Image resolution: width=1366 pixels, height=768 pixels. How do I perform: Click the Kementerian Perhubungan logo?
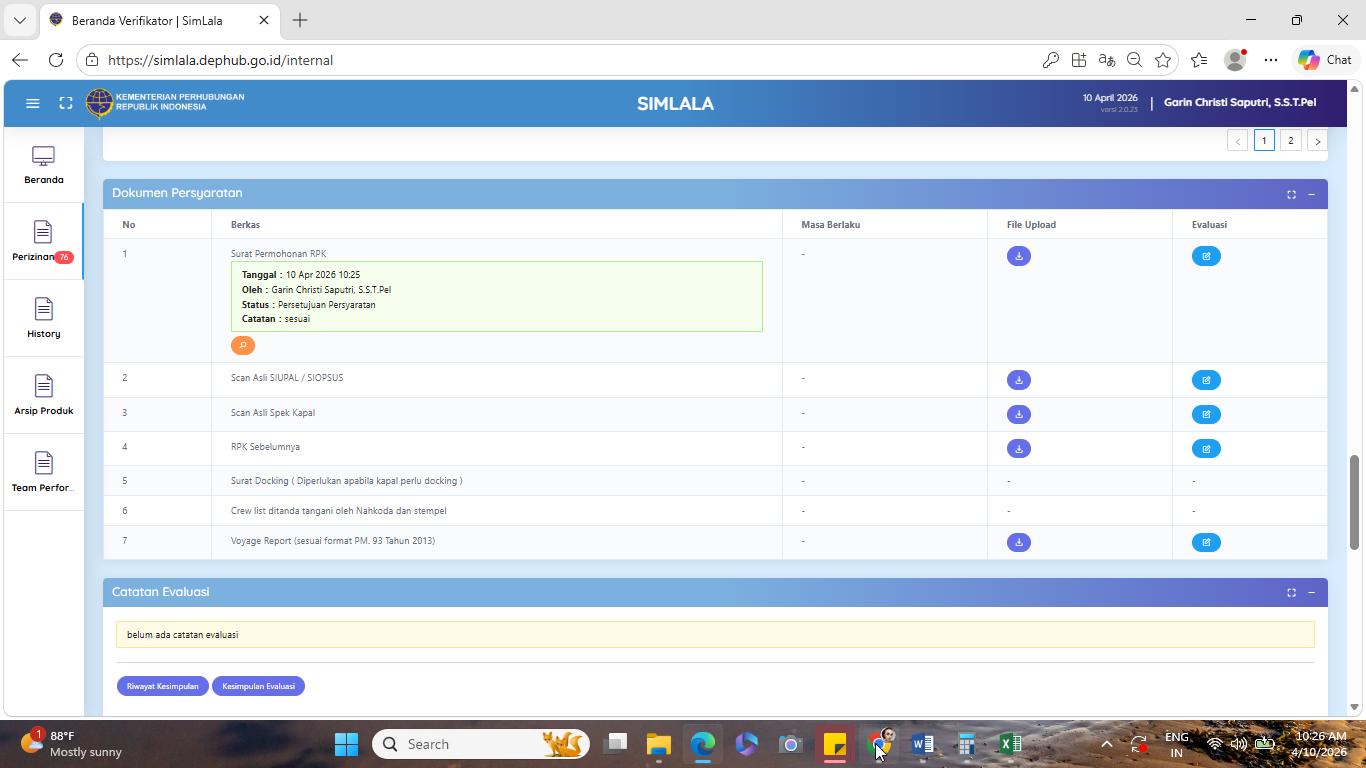click(x=165, y=102)
